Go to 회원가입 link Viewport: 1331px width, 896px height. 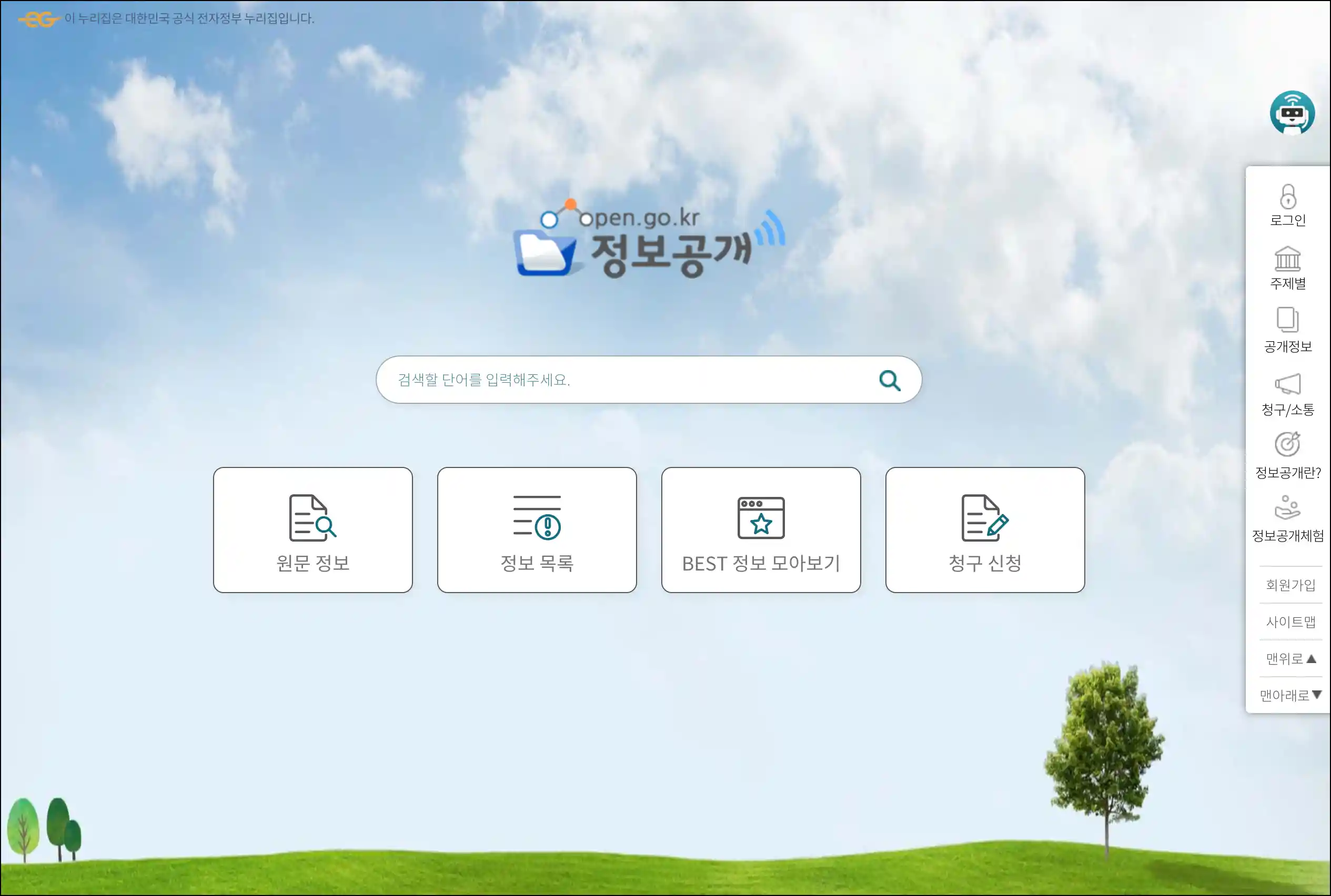coord(1291,585)
